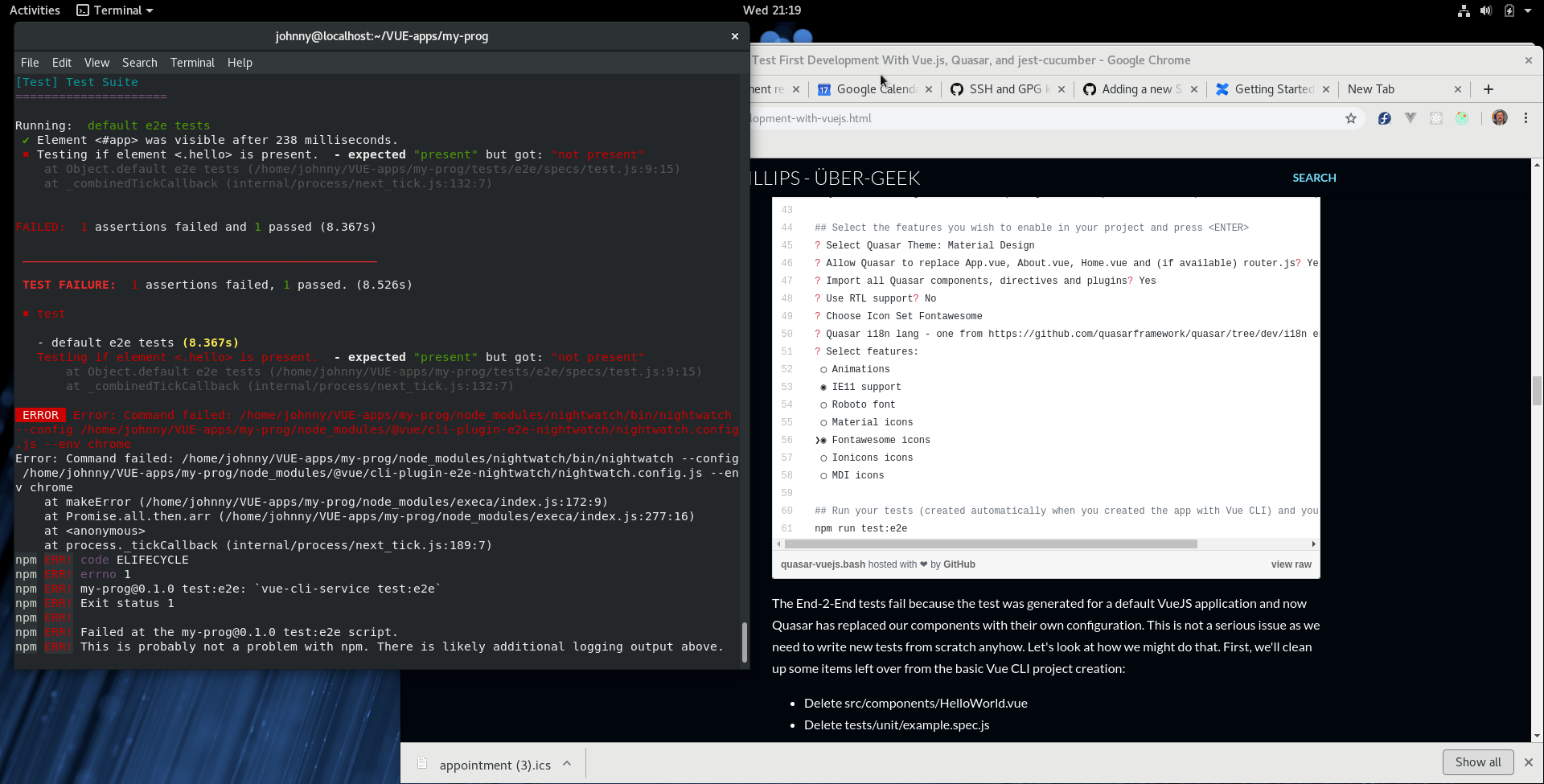Click 'Delete tests/unit/example.spec.js' list item
The image size is (1544, 784).
point(897,724)
